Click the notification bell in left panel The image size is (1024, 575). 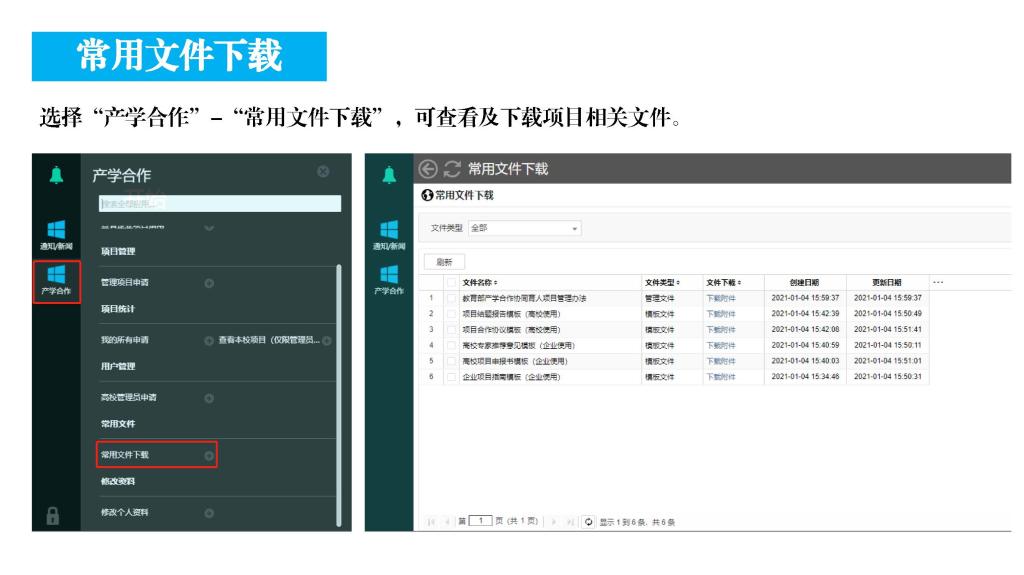click(55, 176)
